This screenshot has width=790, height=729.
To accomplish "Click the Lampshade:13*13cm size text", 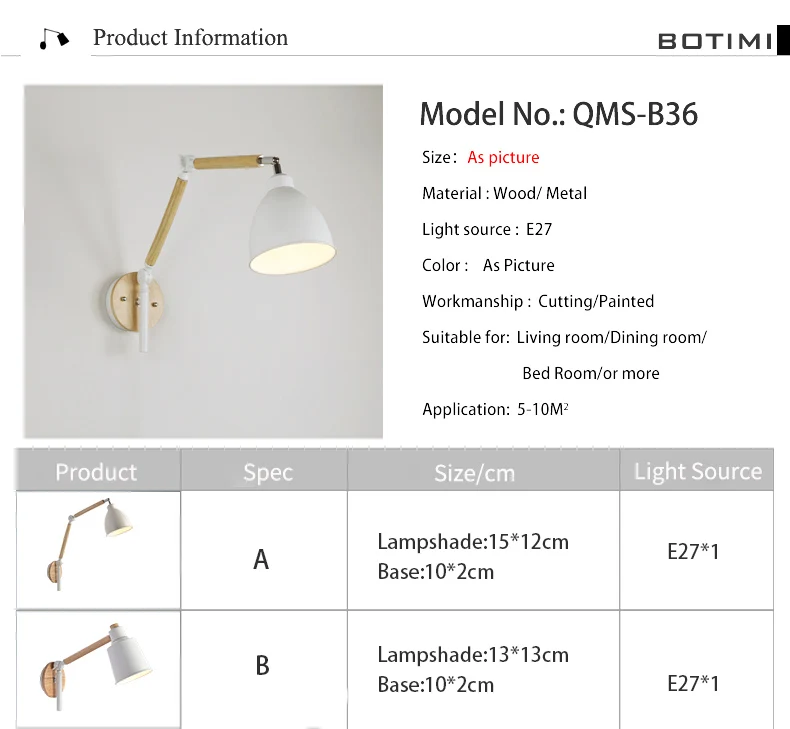I will pos(472,655).
